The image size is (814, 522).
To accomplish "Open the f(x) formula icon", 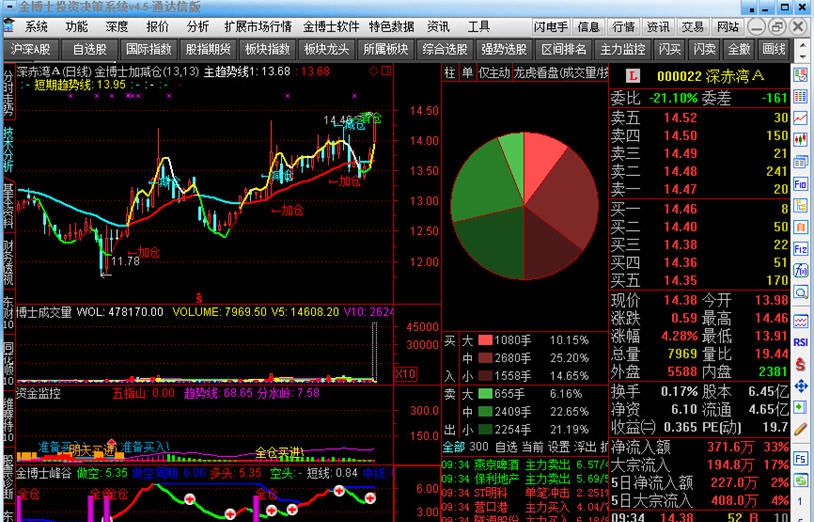I will click(x=800, y=271).
